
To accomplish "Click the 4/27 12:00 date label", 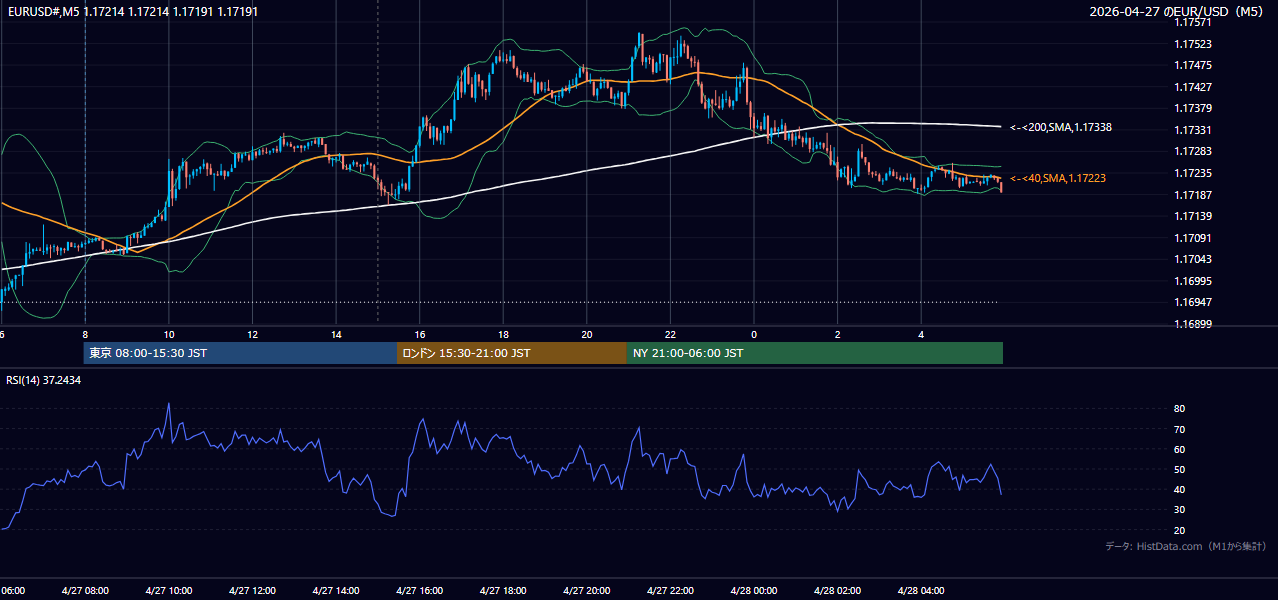I will pyautogui.click(x=252, y=591).
